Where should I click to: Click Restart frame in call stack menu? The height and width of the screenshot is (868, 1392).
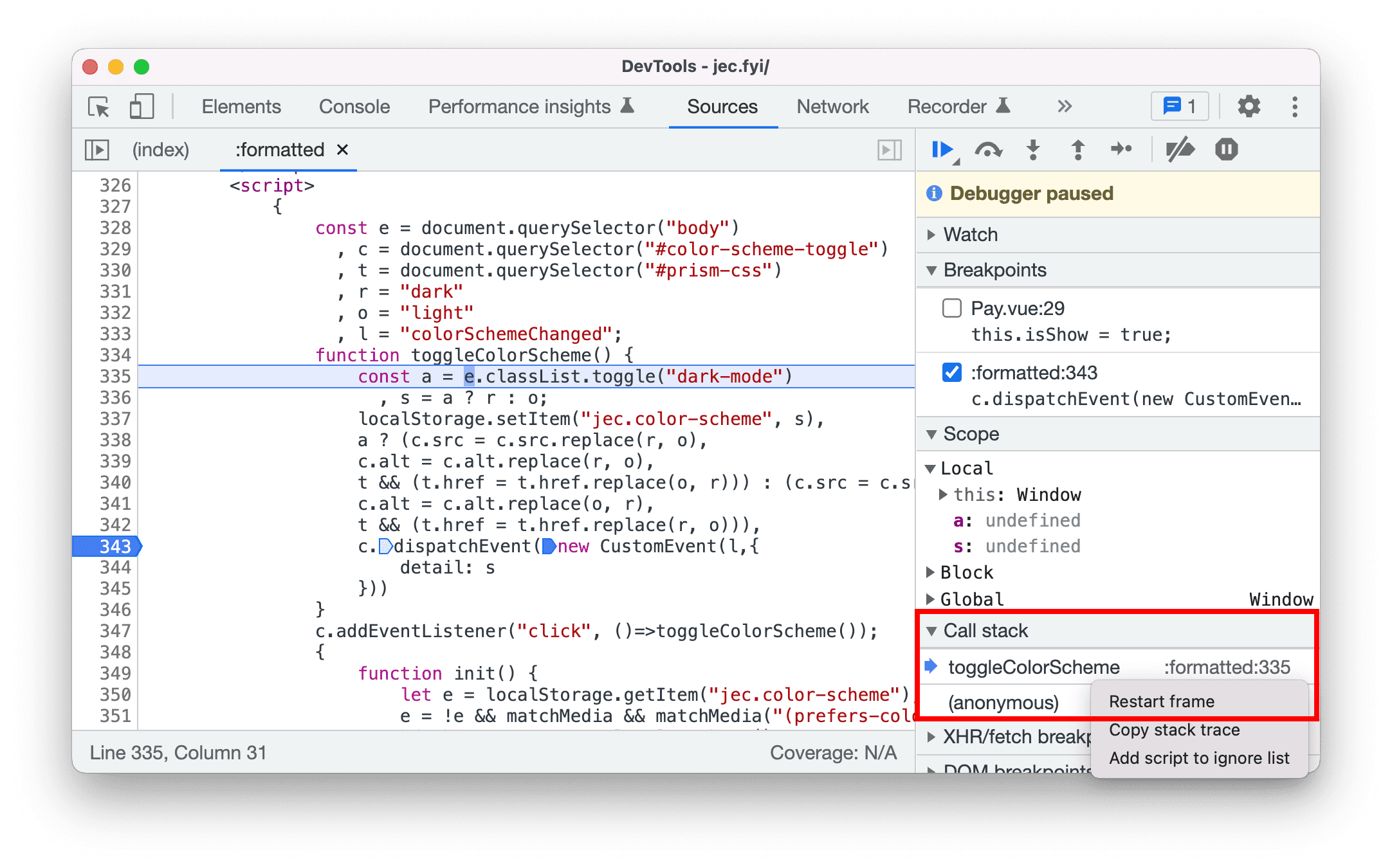(x=1162, y=701)
